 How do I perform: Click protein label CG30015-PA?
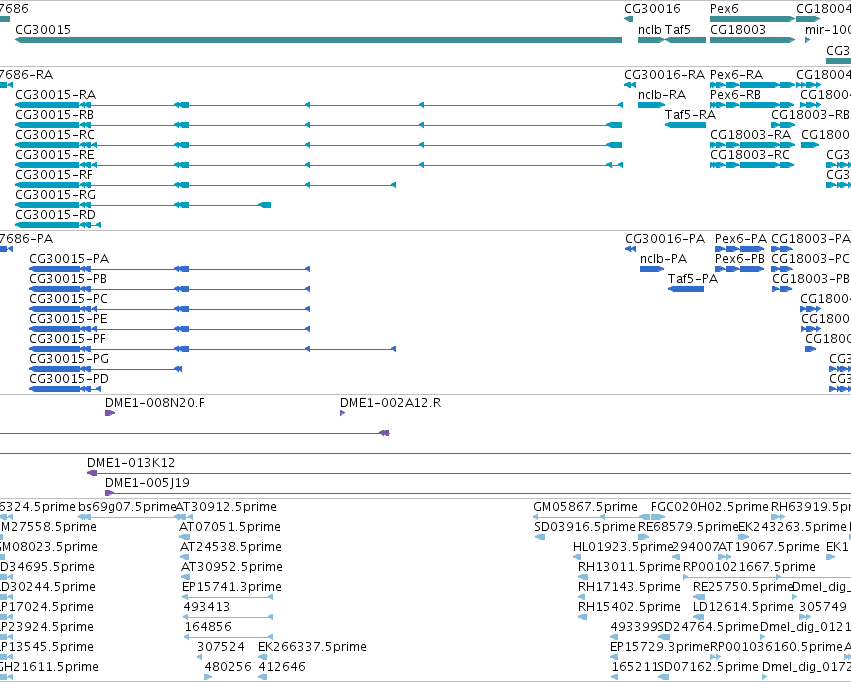coord(69,259)
